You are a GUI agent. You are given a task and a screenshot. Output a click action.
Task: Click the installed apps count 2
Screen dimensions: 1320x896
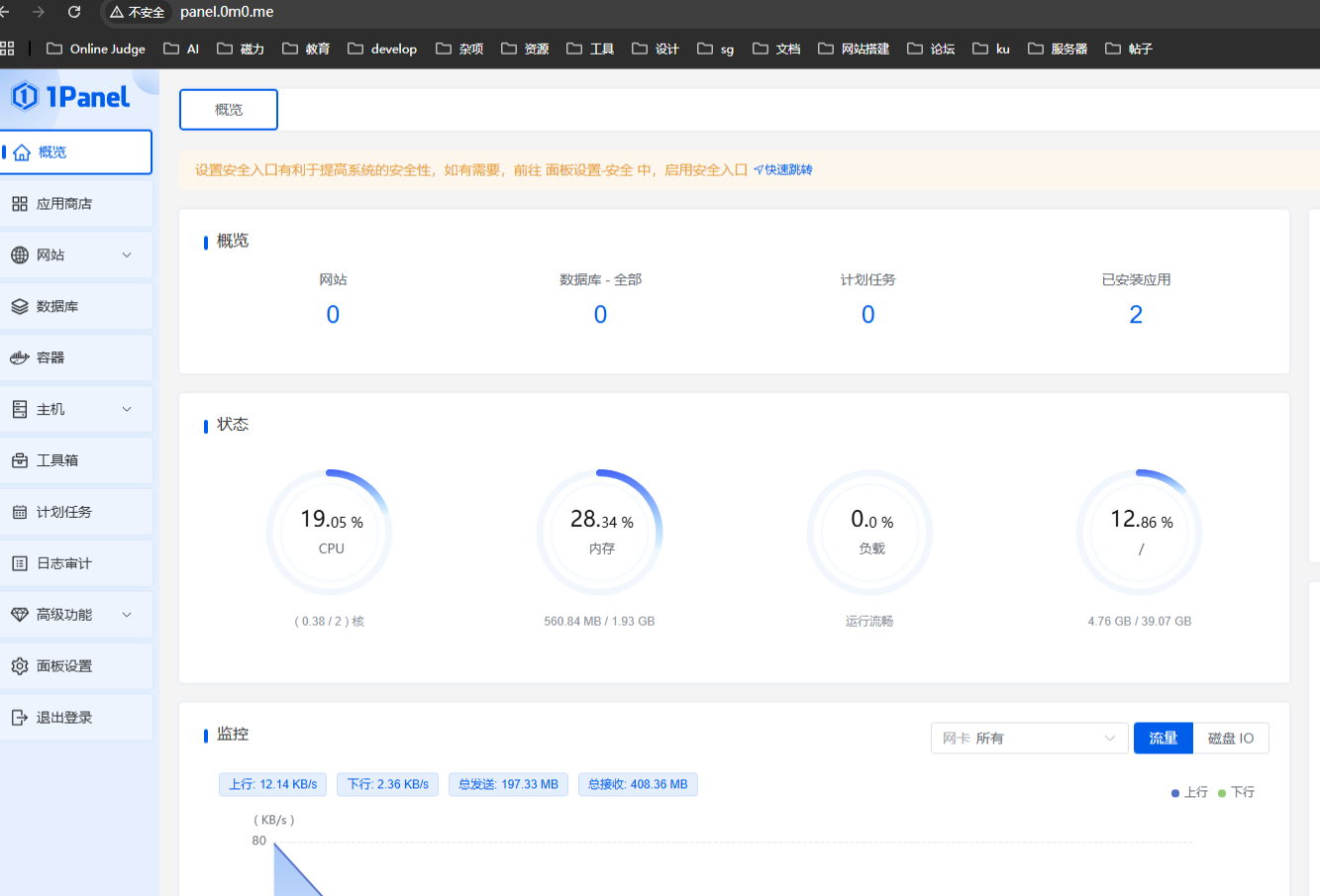tap(1136, 315)
